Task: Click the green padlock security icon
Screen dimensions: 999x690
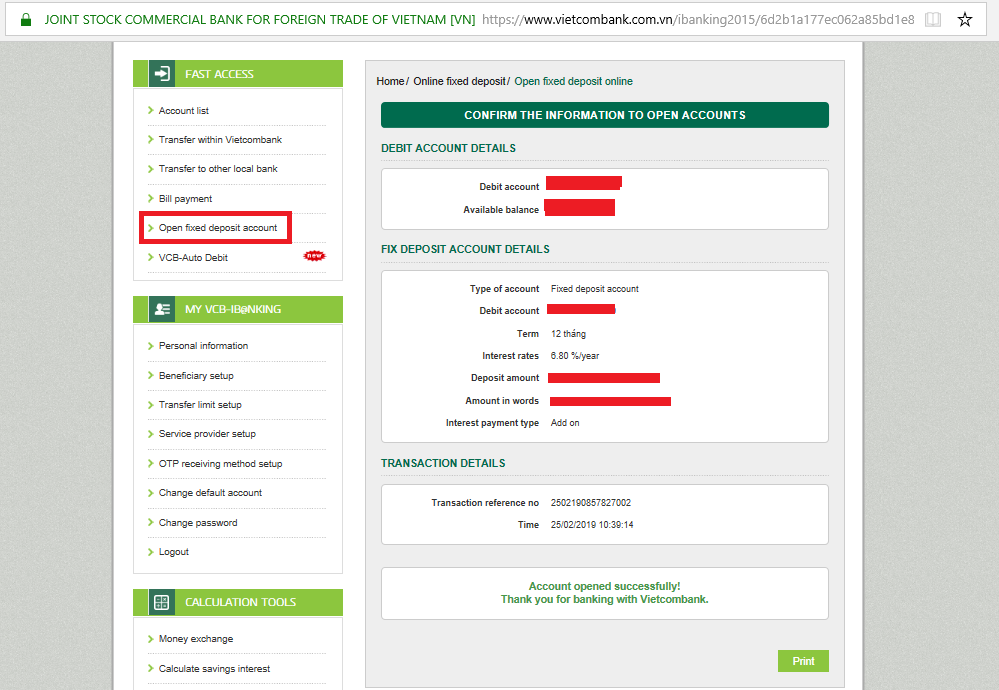Action: [x=25, y=20]
